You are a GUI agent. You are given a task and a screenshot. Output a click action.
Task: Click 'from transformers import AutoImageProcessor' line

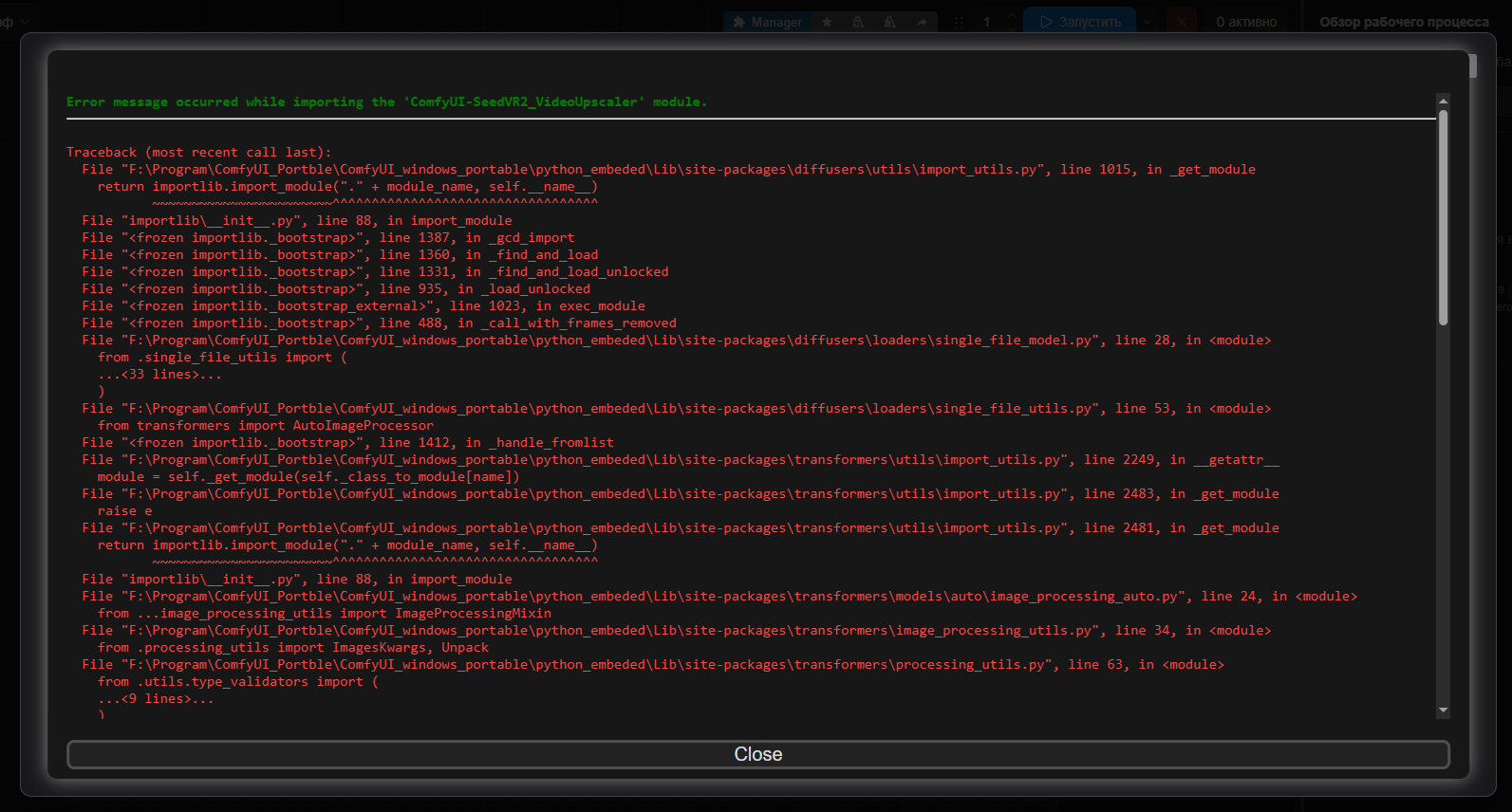tap(266, 425)
